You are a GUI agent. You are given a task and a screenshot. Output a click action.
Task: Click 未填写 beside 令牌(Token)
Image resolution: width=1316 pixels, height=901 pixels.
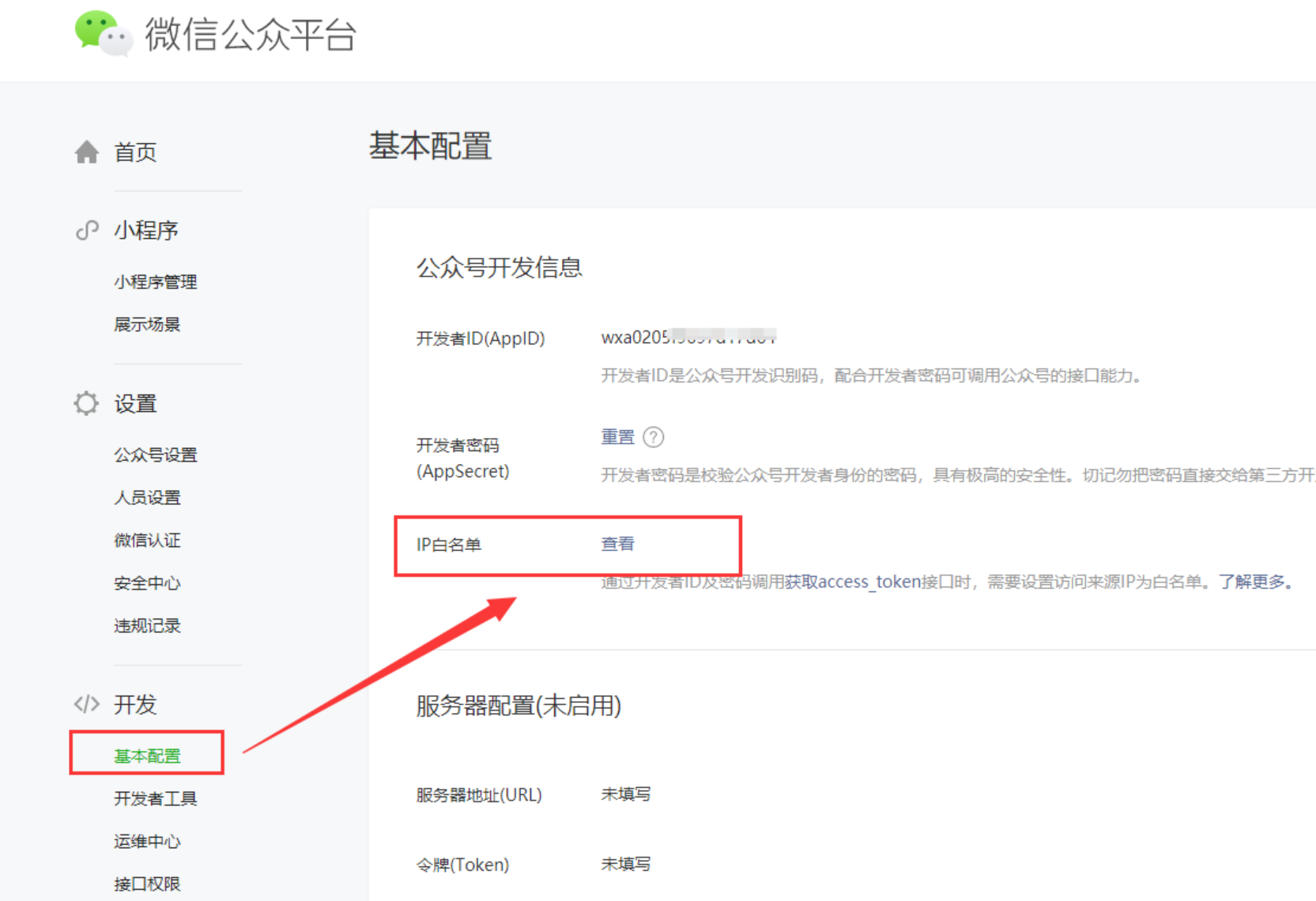(x=626, y=864)
